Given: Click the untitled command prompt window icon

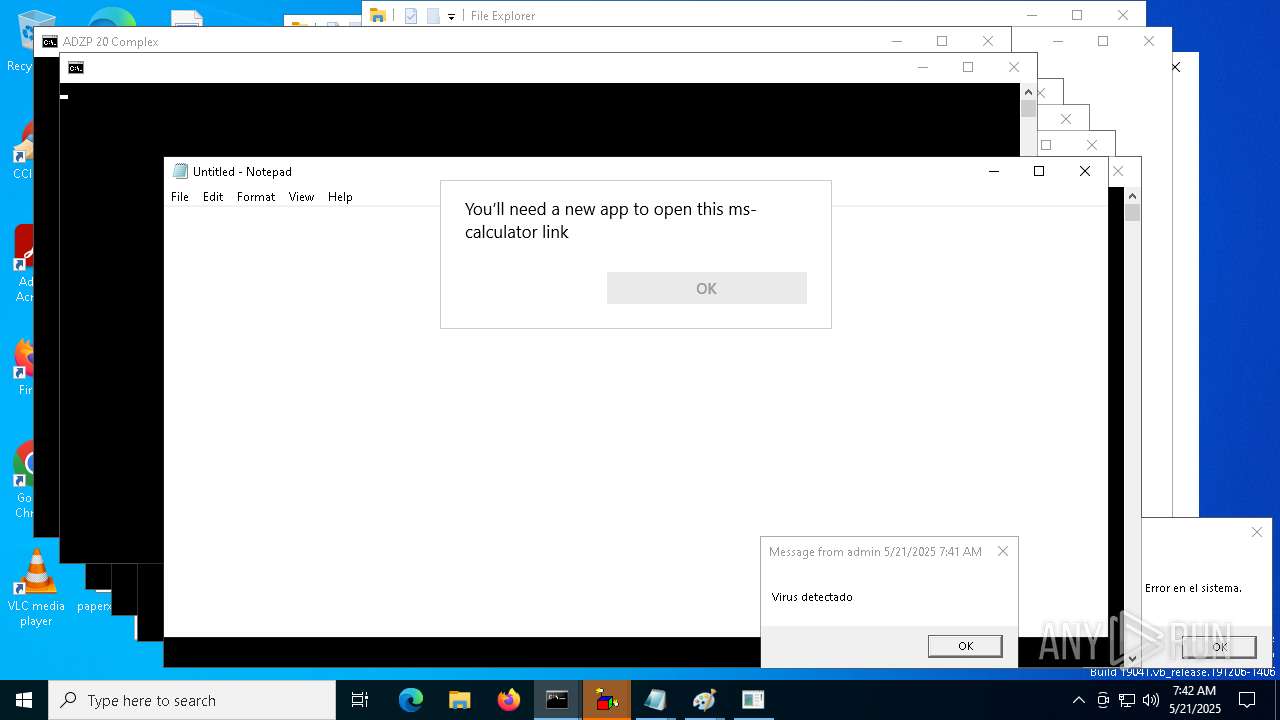Looking at the screenshot, I should pyautogui.click(x=76, y=68).
